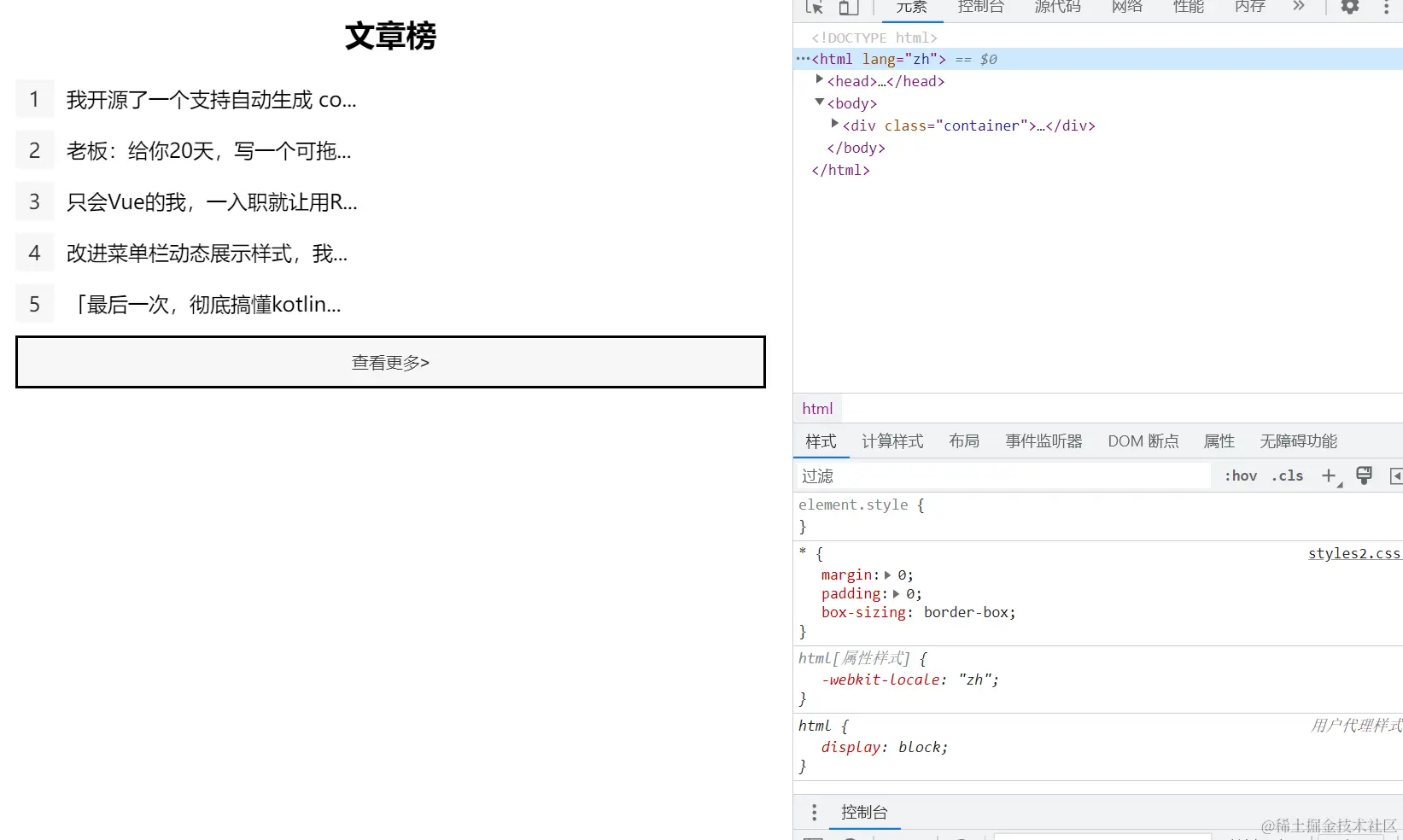Open article 改进菜单栏动态展示样式，我...

click(x=208, y=254)
